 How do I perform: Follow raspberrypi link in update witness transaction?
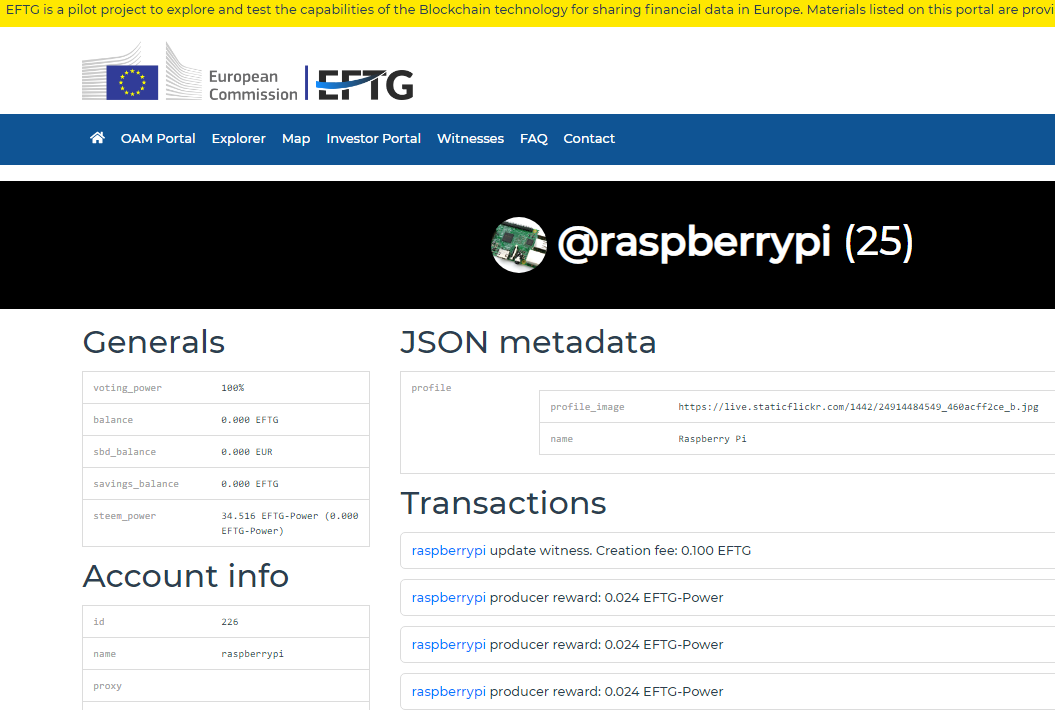click(449, 551)
